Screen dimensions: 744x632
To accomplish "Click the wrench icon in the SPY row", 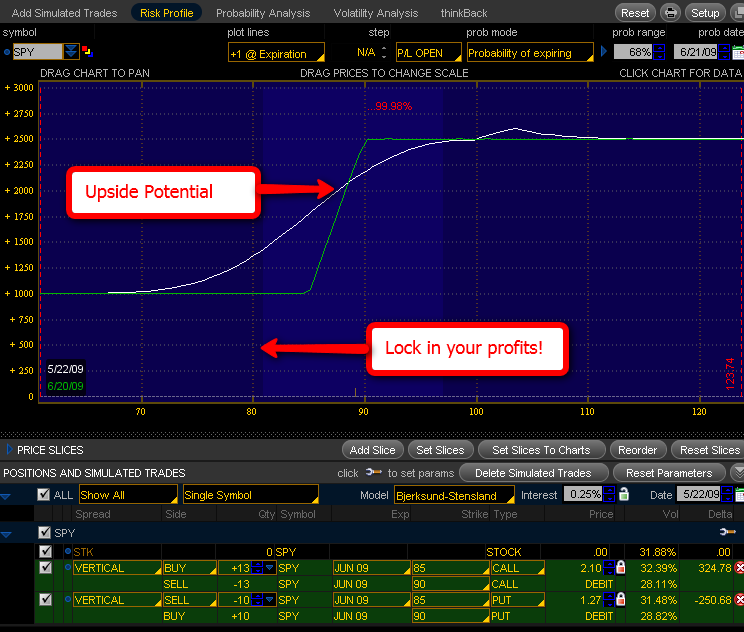I will [725, 533].
